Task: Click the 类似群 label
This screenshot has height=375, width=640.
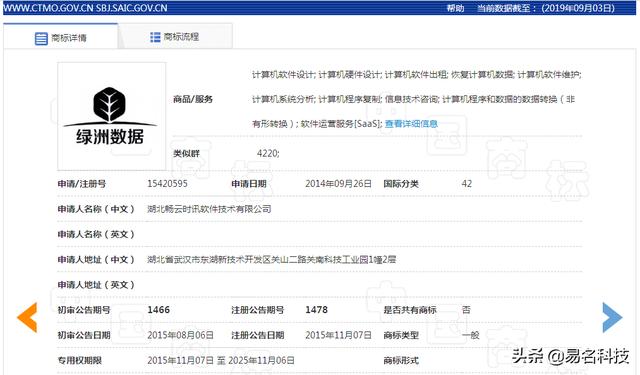Action: click(186, 153)
